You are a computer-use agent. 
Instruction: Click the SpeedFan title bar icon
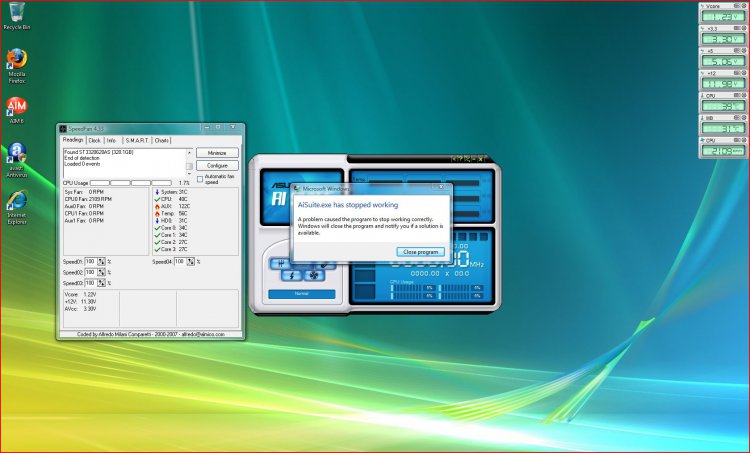pos(63,129)
